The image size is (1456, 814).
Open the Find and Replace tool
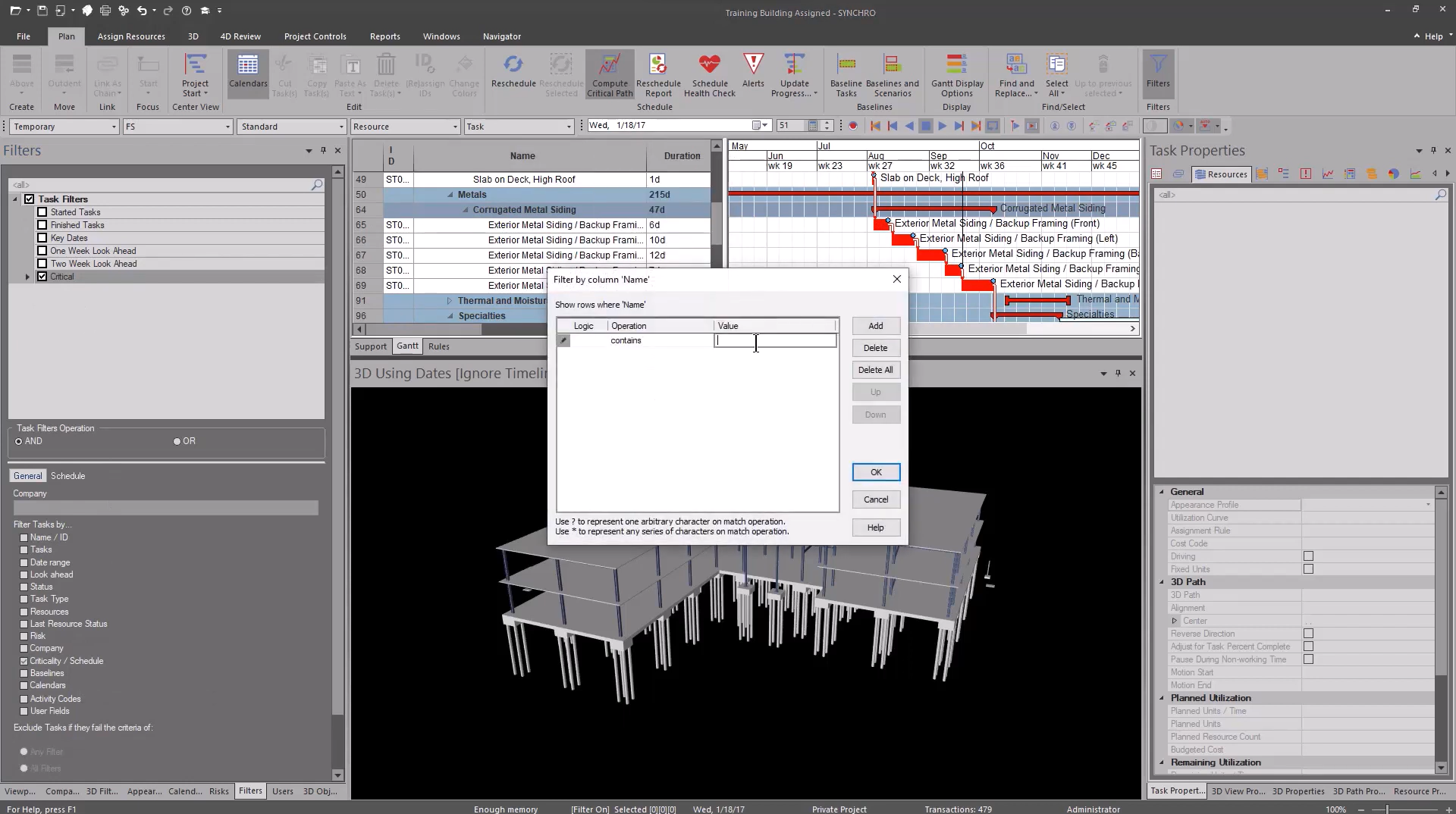1016,75
